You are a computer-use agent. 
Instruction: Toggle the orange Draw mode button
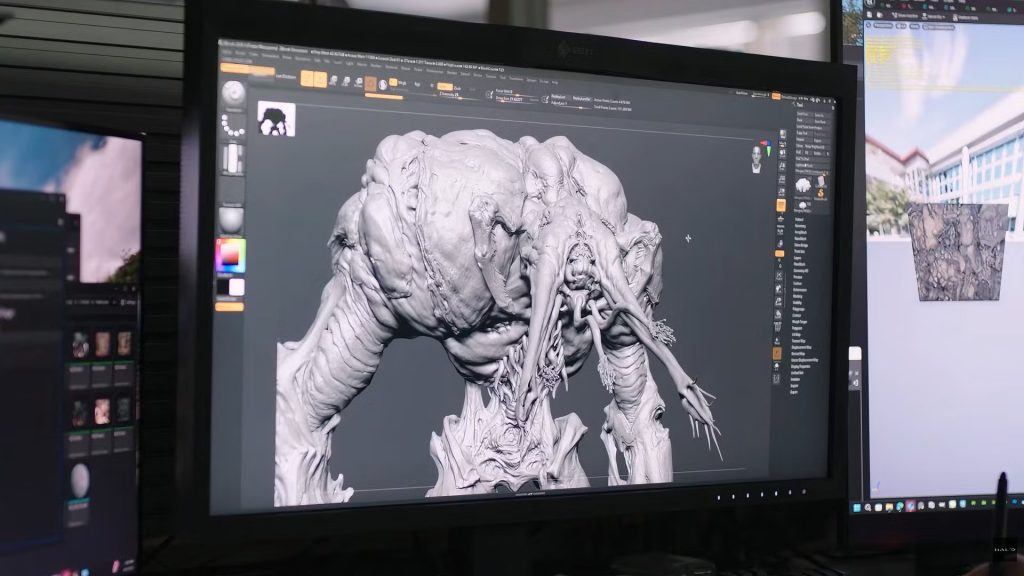(320, 80)
